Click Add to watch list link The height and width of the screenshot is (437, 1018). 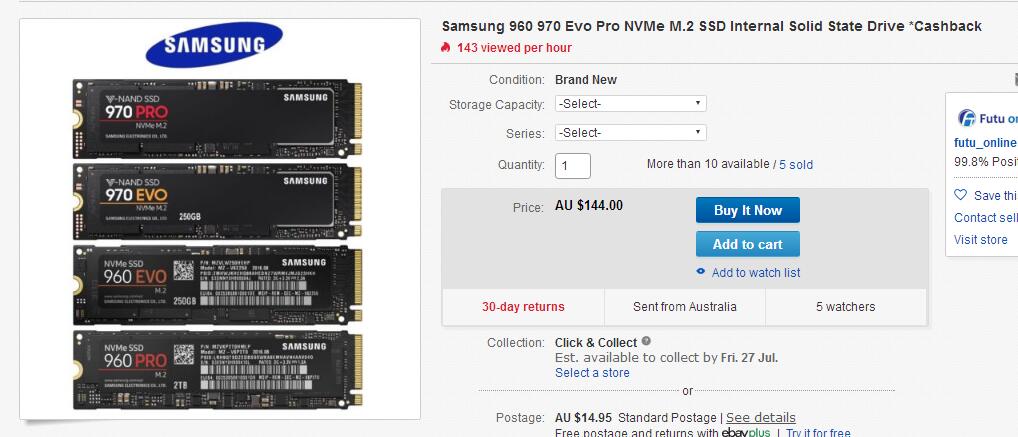(x=756, y=273)
